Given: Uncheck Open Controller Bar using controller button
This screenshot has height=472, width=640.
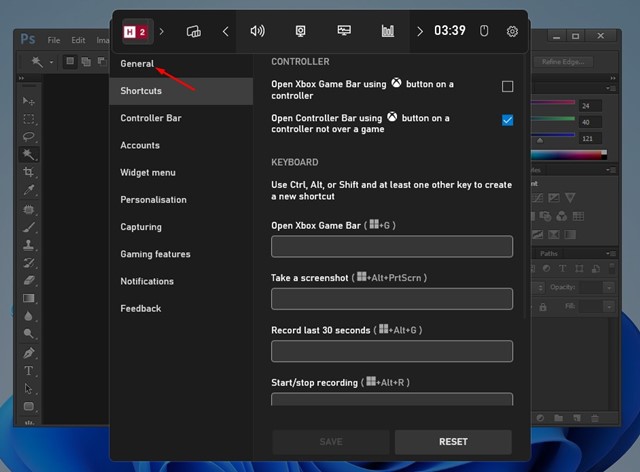Looking at the screenshot, I should pos(507,120).
